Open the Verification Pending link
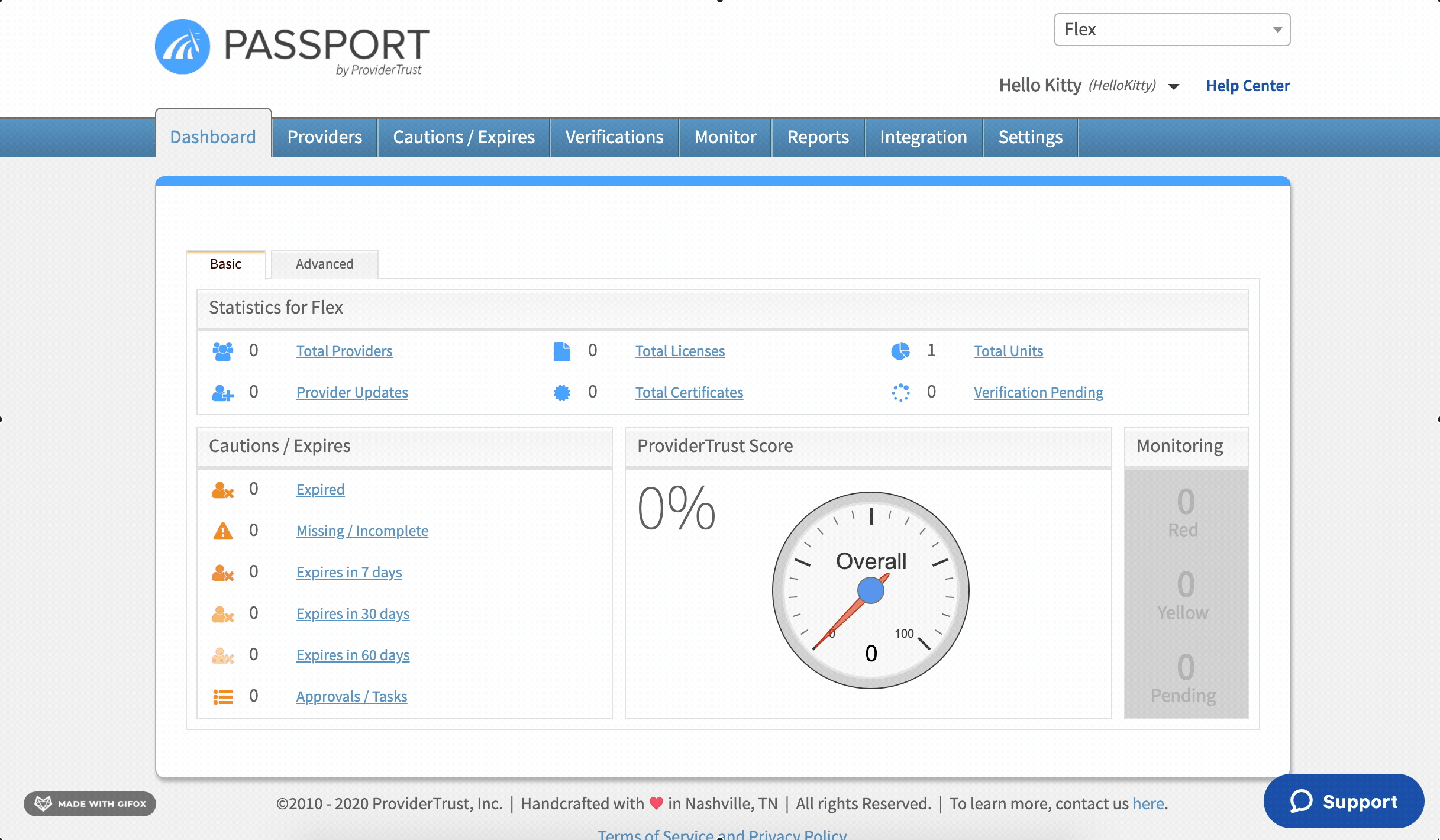Viewport: 1440px width, 840px height. click(x=1039, y=392)
